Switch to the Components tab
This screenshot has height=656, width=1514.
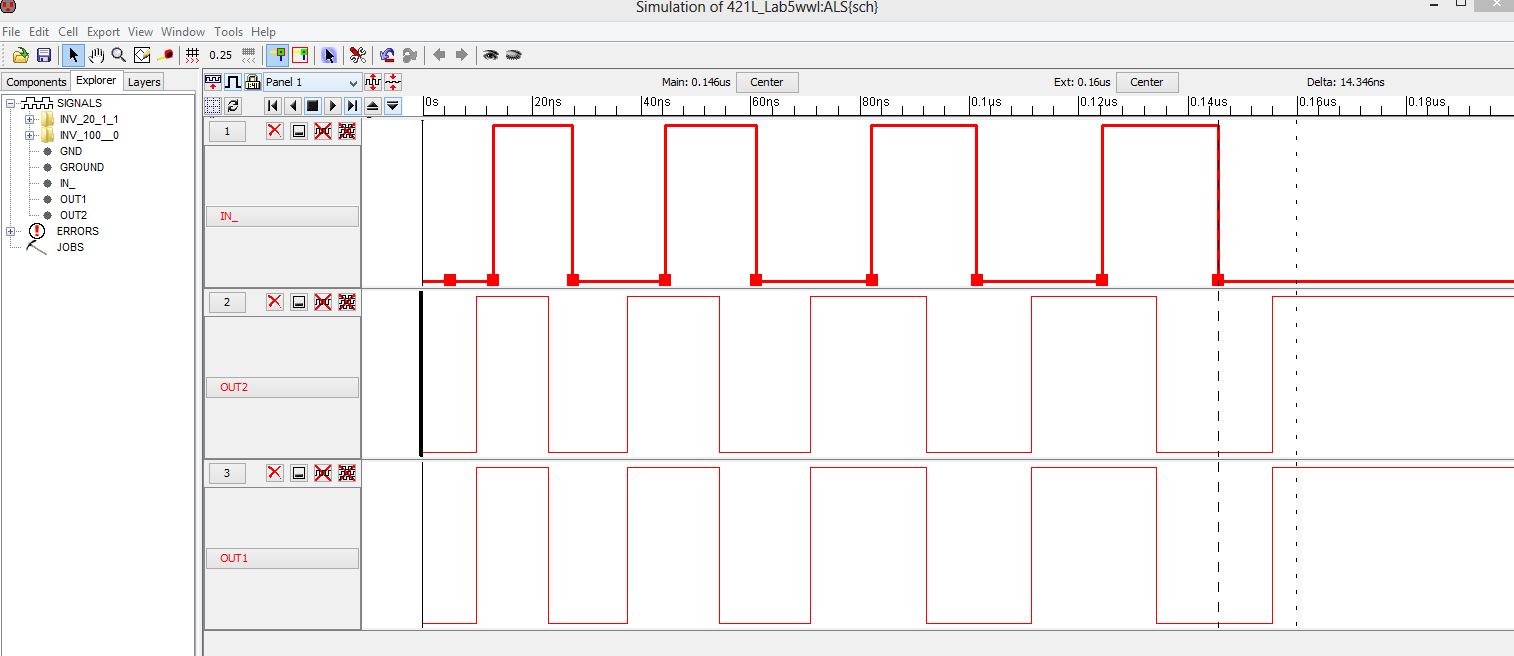(36, 82)
